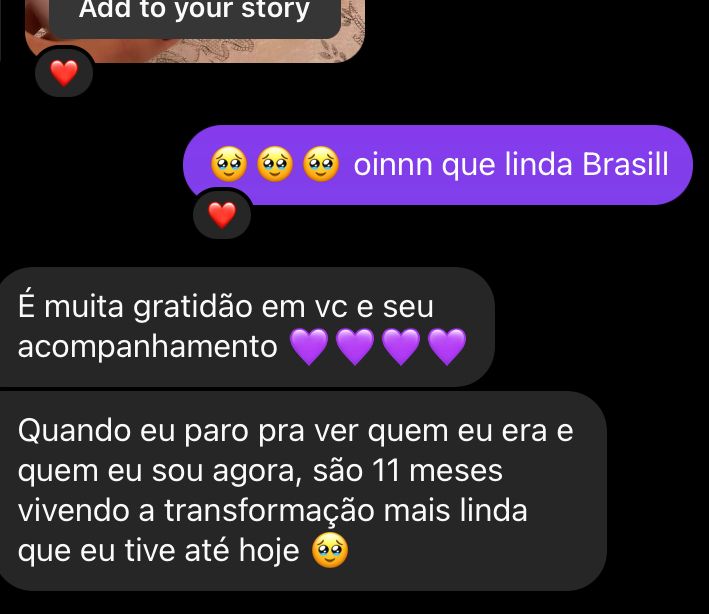Screen dimensions: 709x614
Task: Select the purple 'oinnn que linda Brasill' bubble
Action: point(438,165)
